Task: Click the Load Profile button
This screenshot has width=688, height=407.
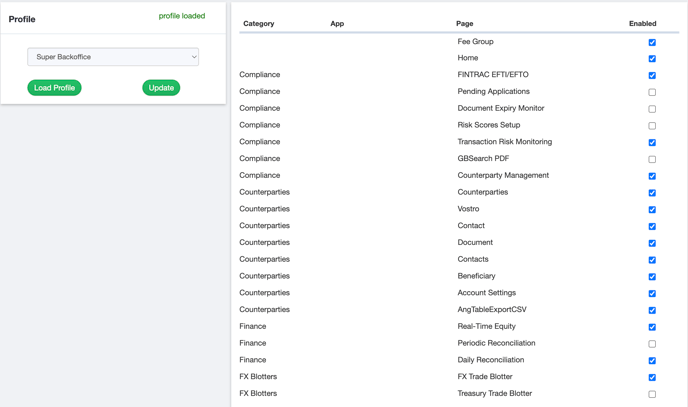Action: [54, 88]
